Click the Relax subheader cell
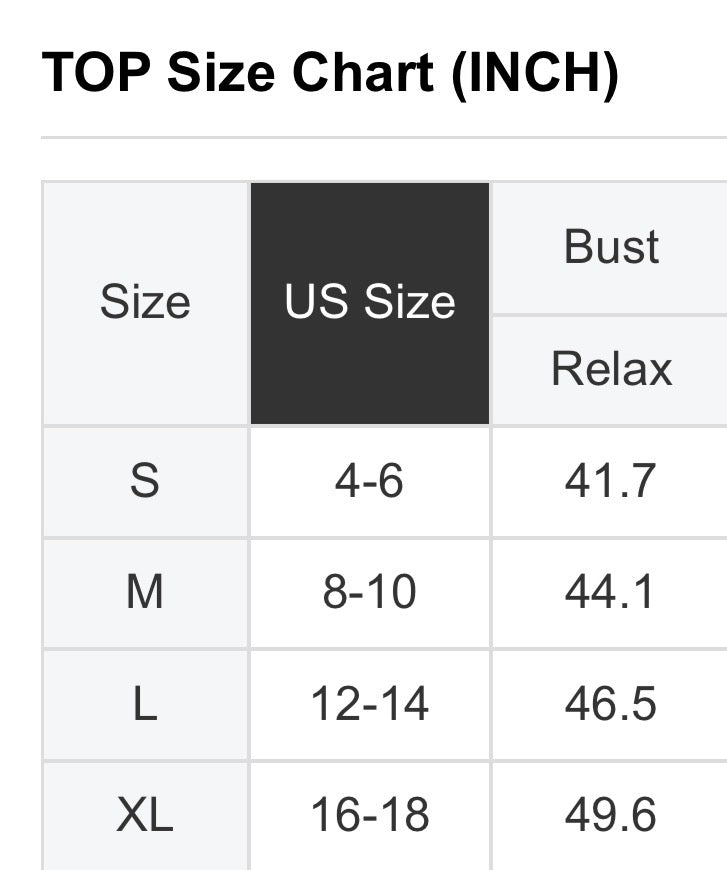Image resolution: width=727 pixels, height=870 pixels. (610, 369)
